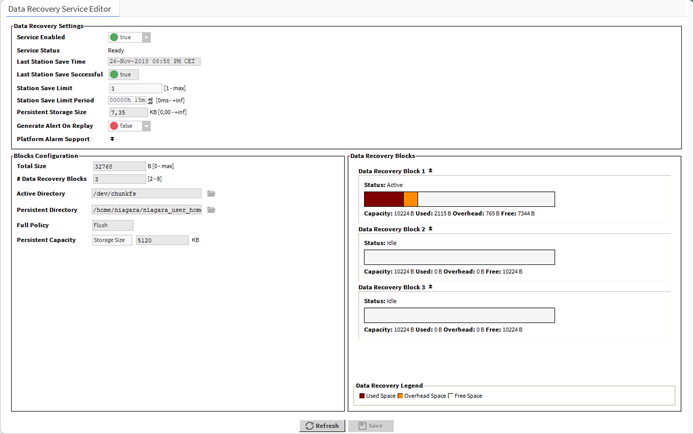
Task: Click the Persistent Storage Size field
Action: 127,113
